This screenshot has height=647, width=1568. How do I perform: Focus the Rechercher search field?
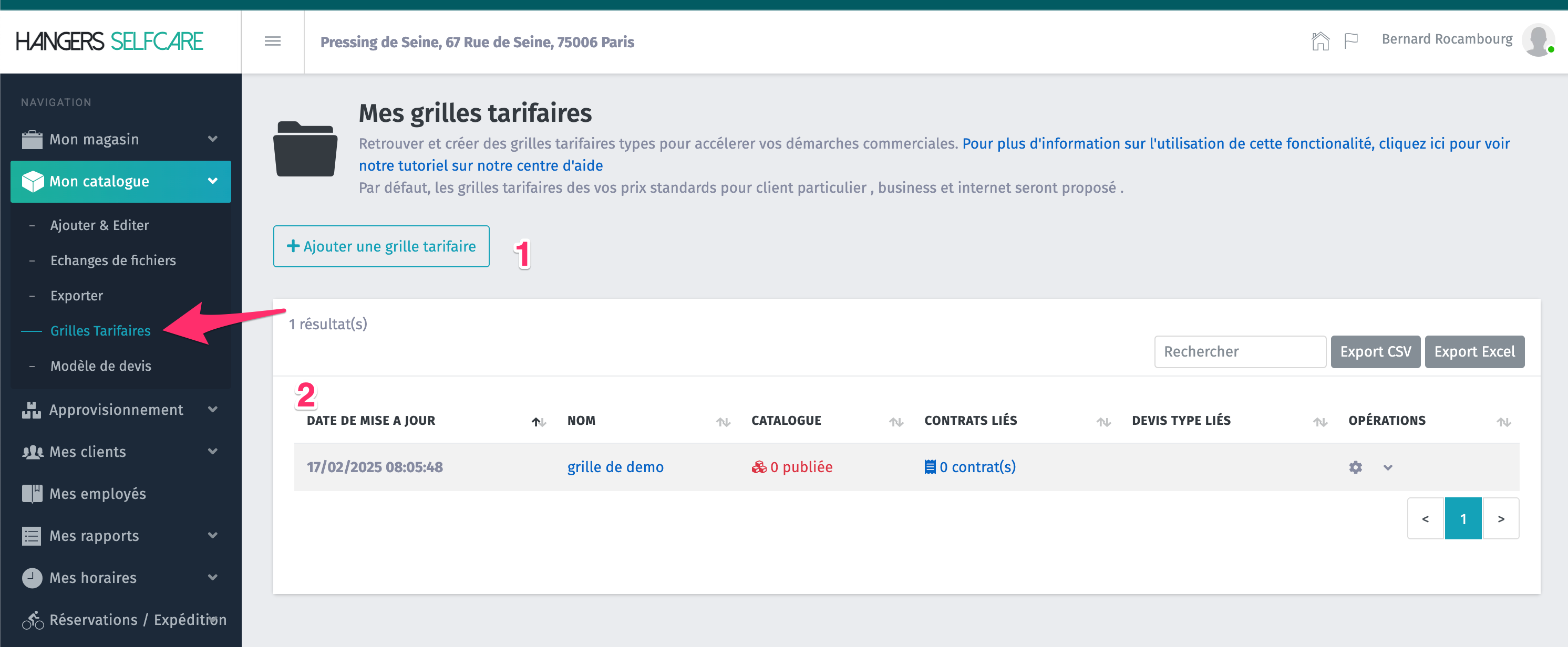(1239, 351)
